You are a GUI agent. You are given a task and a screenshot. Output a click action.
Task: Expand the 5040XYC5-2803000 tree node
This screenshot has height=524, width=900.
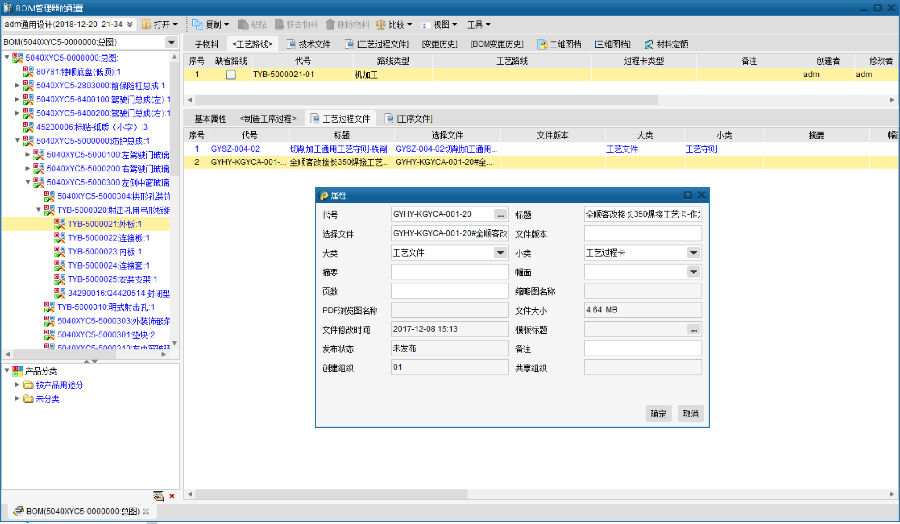click(17, 86)
